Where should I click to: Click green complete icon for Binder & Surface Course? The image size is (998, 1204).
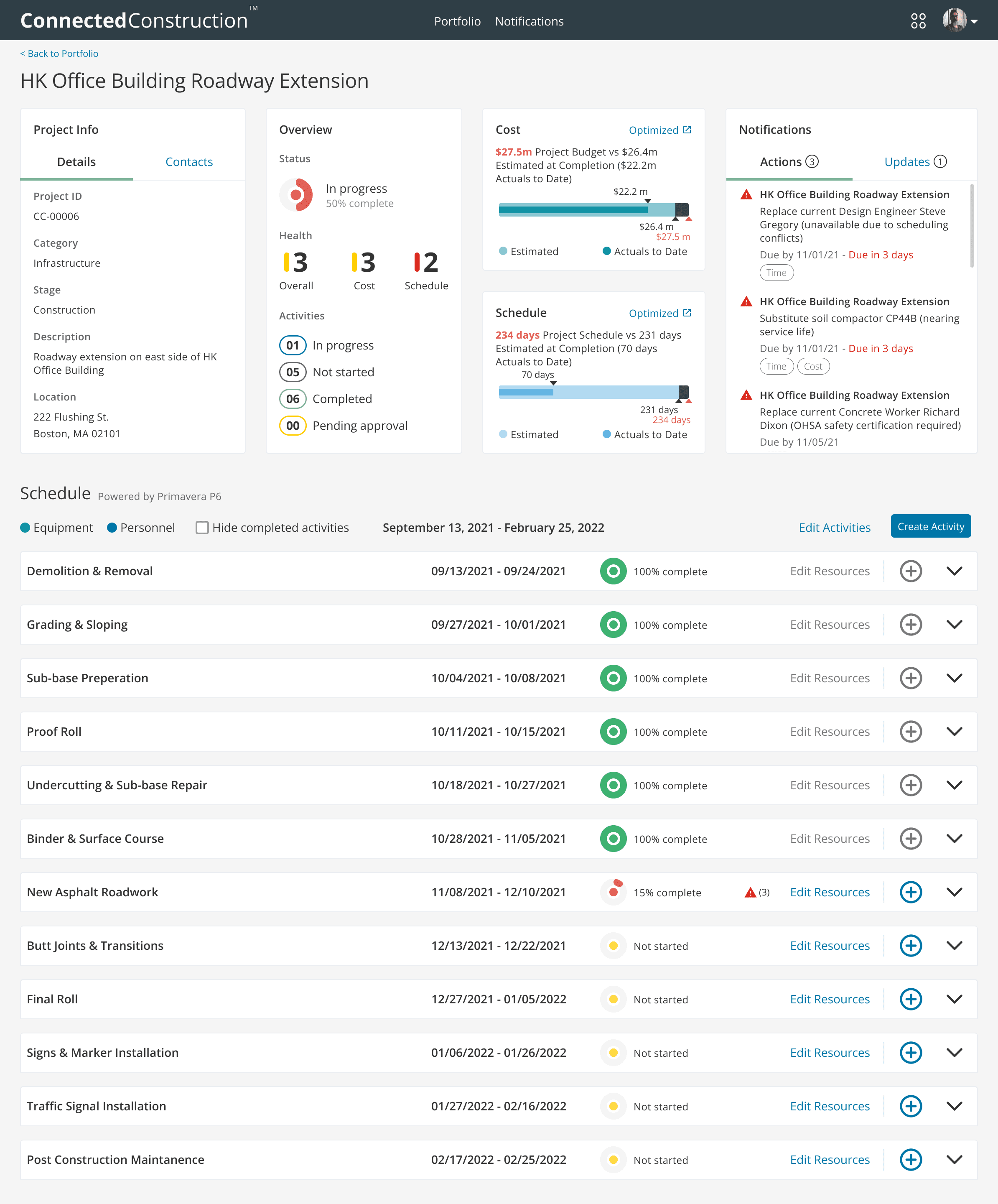pos(614,839)
